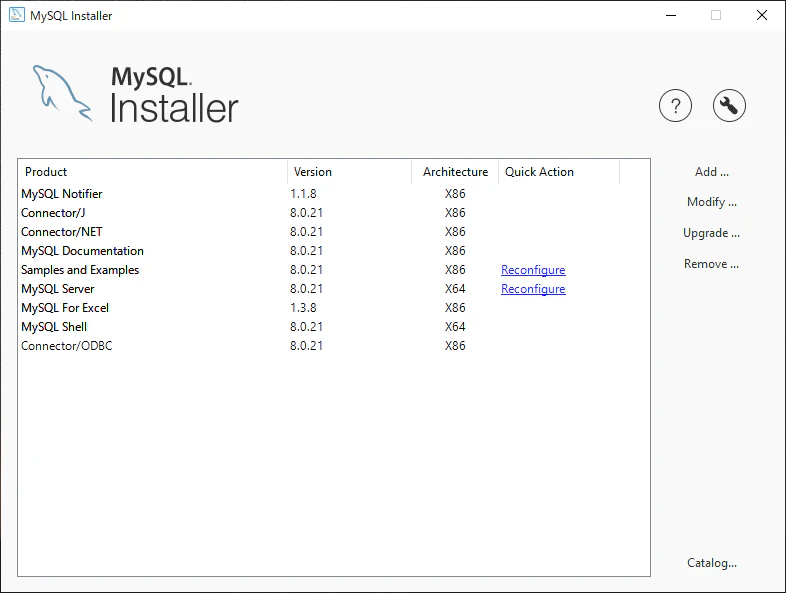Screen dimensions: 786x593
Task: Click the Remove ... button
Action: click(711, 264)
